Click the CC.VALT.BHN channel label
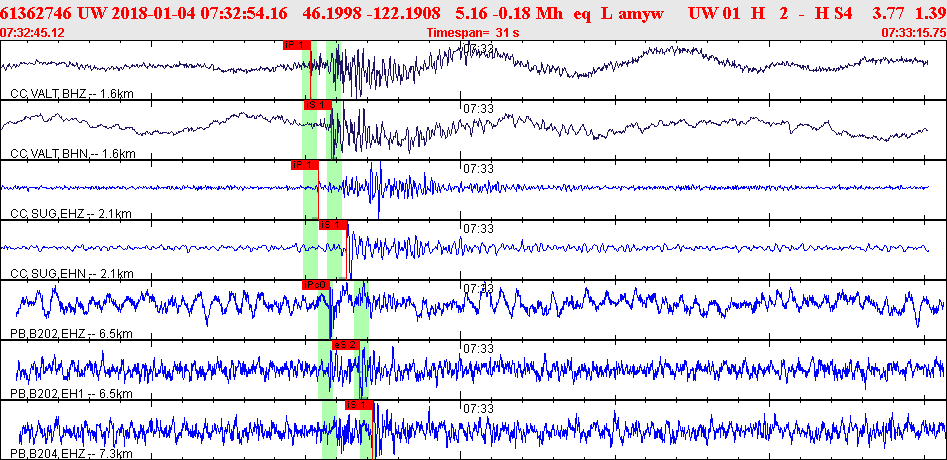 tap(70, 154)
